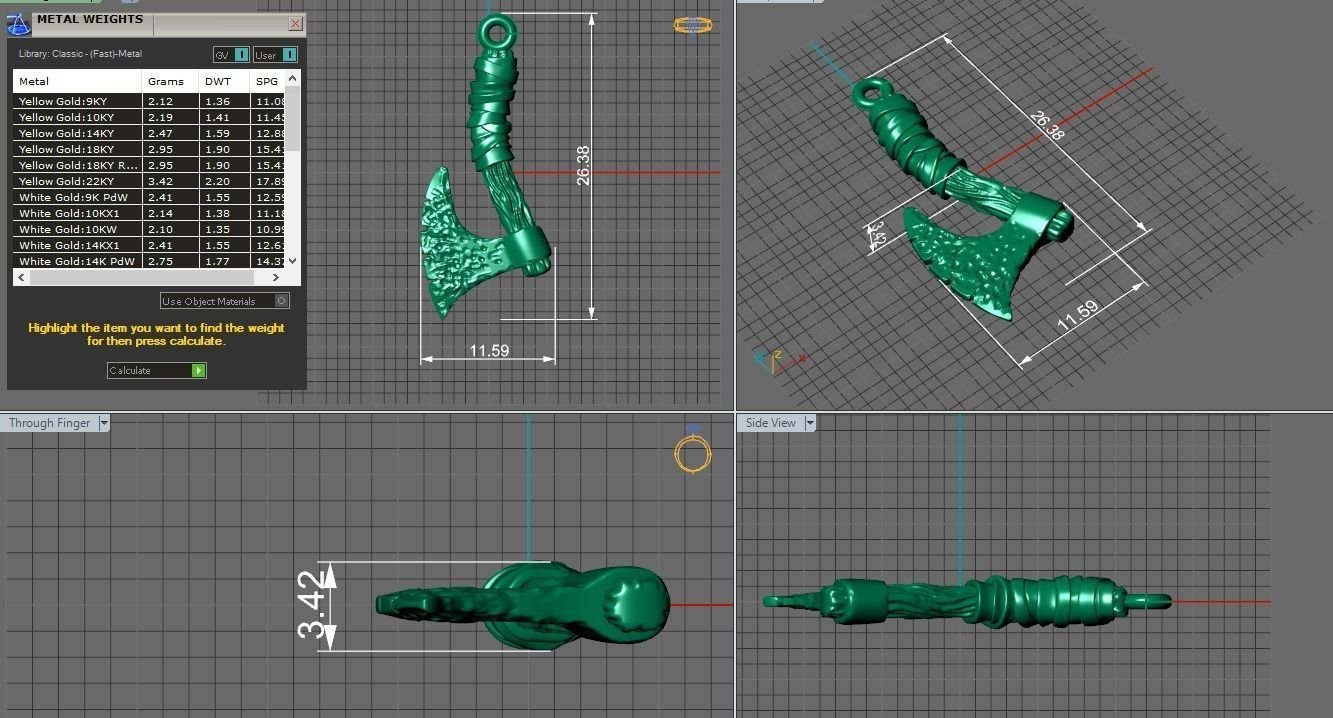Click the DWT column header
The height and width of the screenshot is (718, 1333).
pos(218,81)
